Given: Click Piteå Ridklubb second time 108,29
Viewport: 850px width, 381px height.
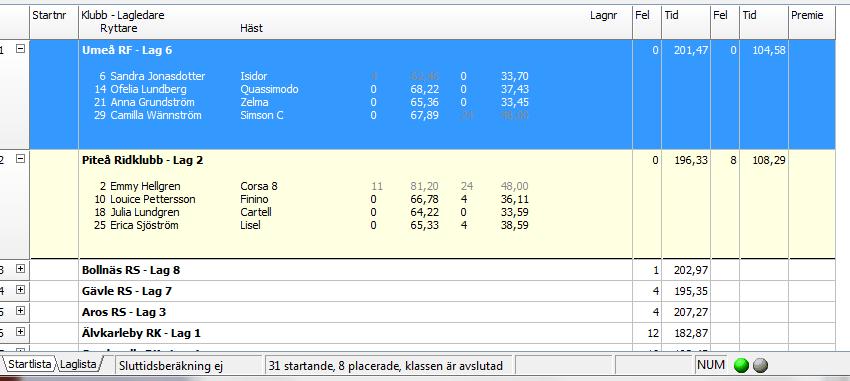Looking at the screenshot, I should [x=769, y=160].
